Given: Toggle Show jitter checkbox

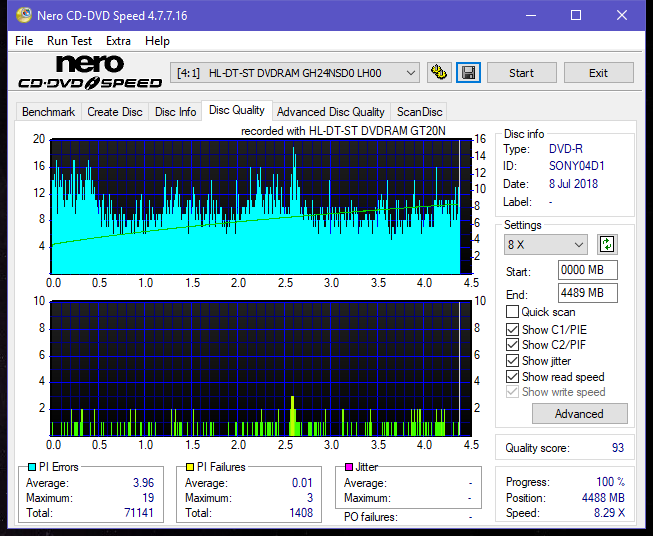Looking at the screenshot, I should tap(512, 361).
